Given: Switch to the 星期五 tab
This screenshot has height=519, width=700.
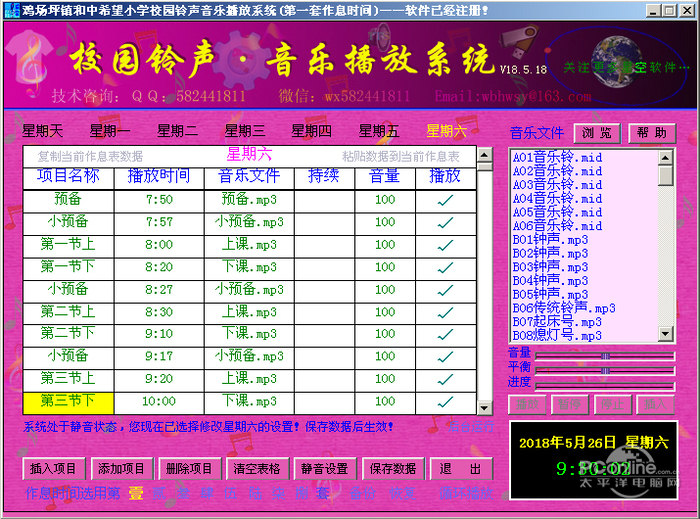Looking at the screenshot, I should pyautogui.click(x=379, y=131).
